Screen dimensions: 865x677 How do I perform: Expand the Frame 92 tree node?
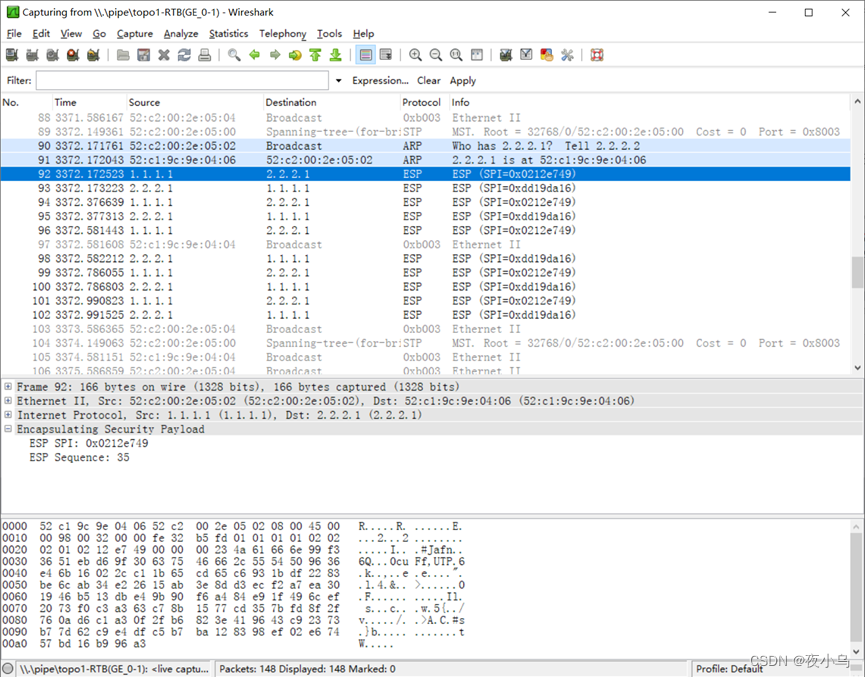[x=8, y=386]
